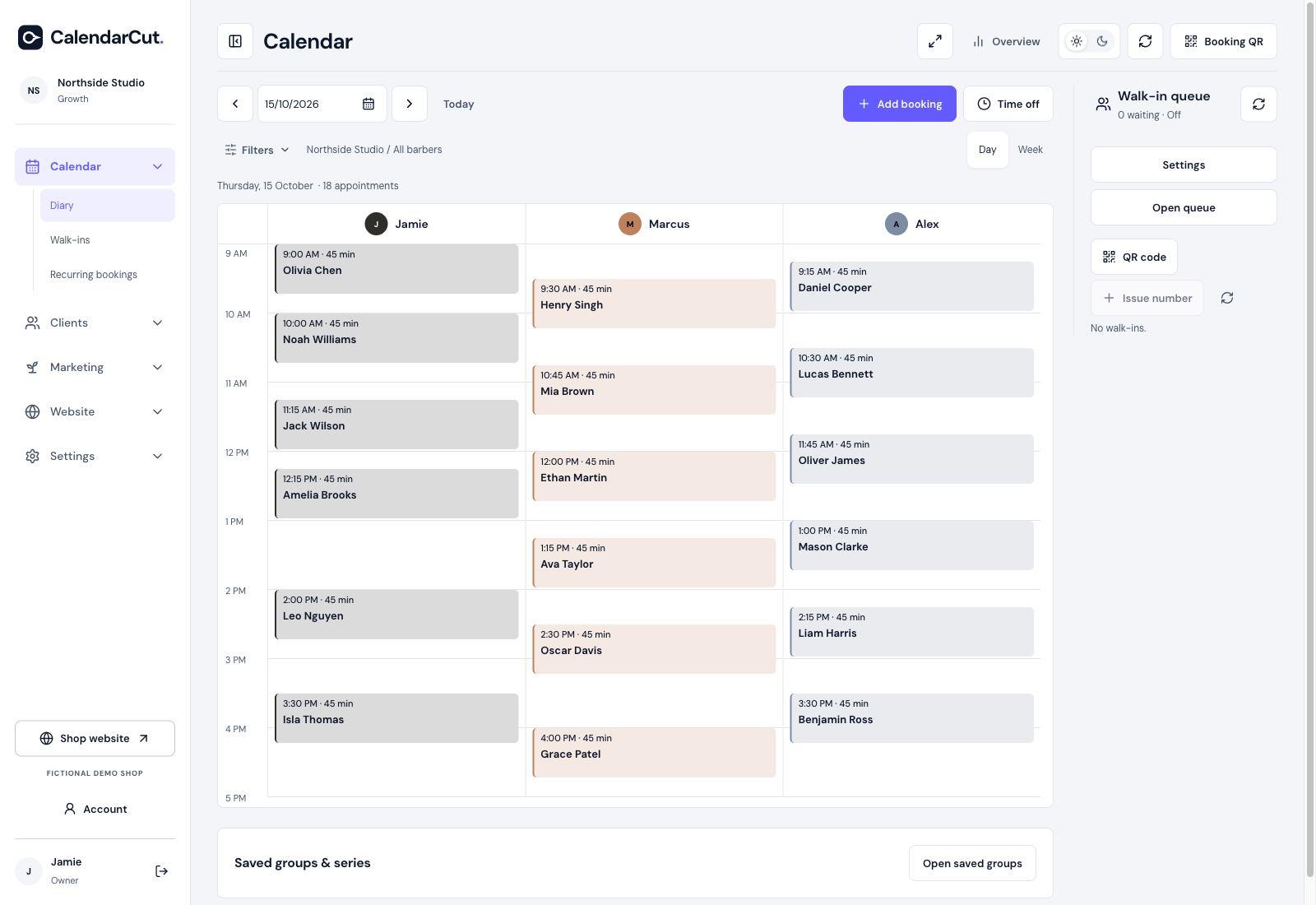The width and height of the screenshot is (1316, 905).
Task: Collapse the sidebar panel icon
Action: click(x=235, y=41)
